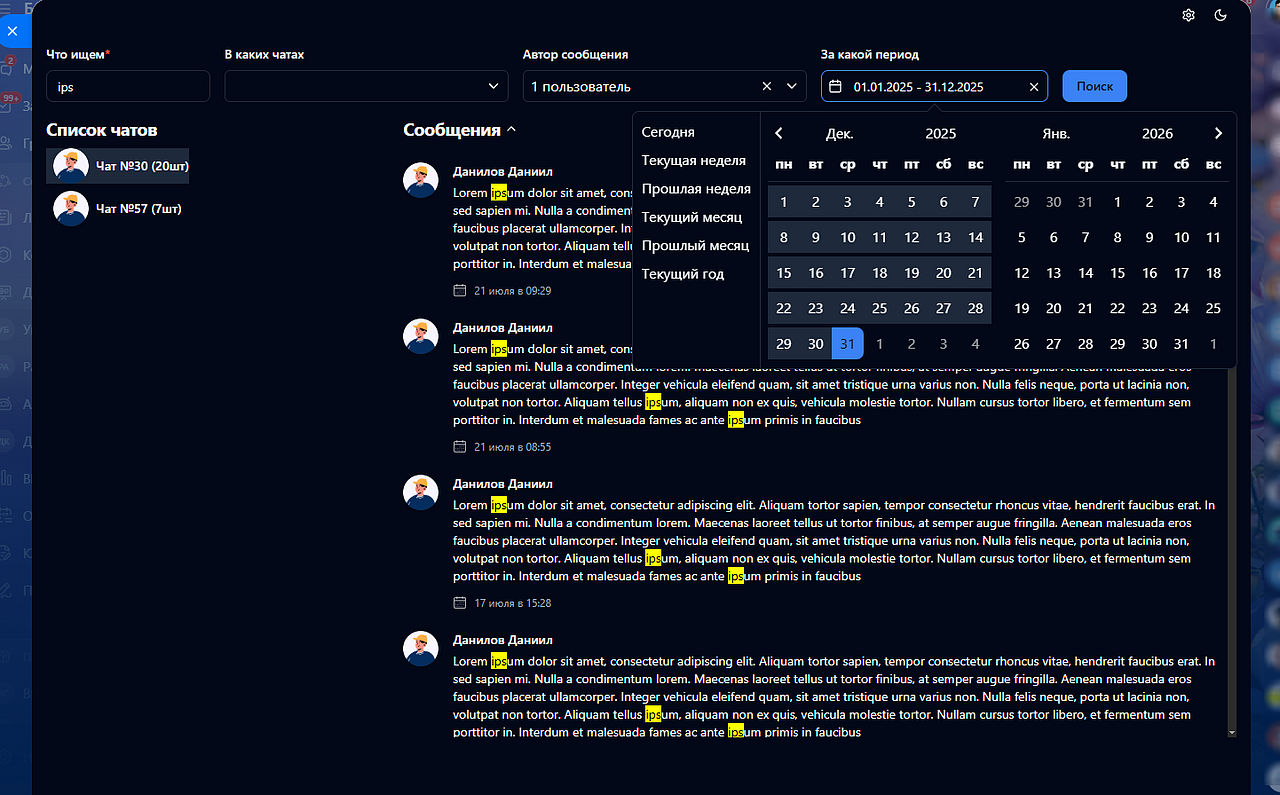1280x795 pixels.
Task: Select December 20 in the calendar
Action: point(944,273)
